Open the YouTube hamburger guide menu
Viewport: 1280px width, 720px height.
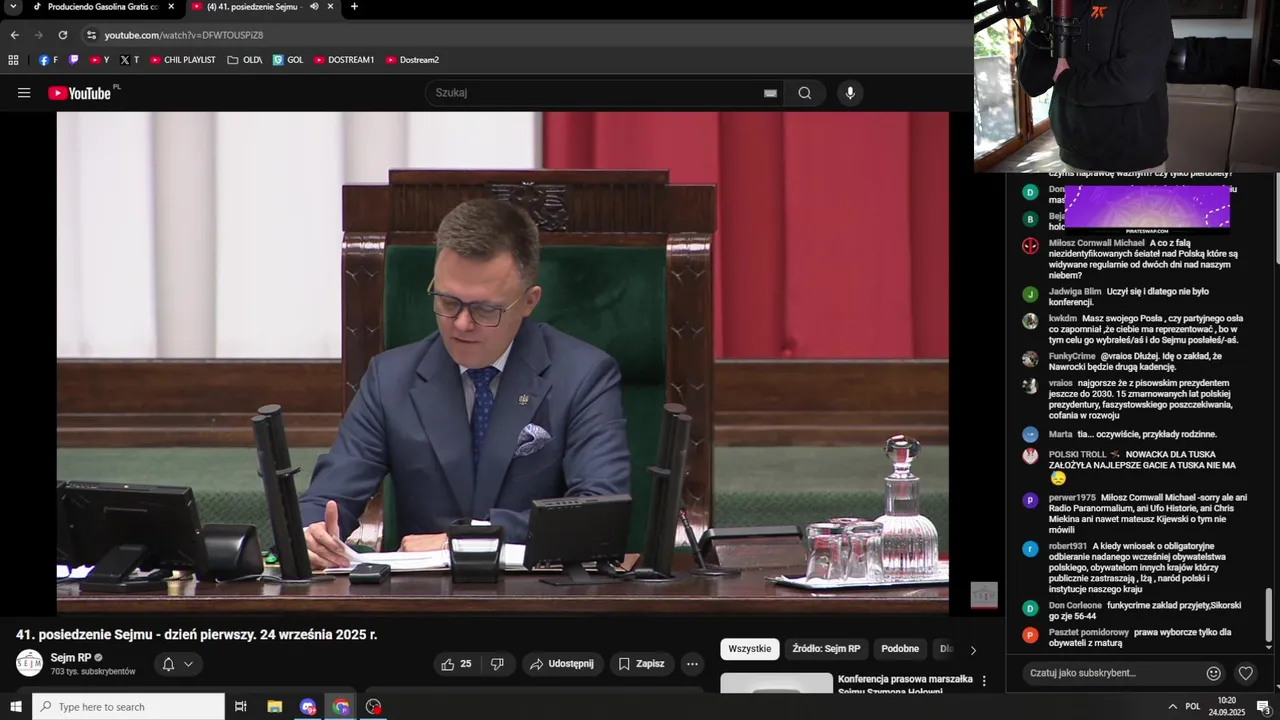24,93
